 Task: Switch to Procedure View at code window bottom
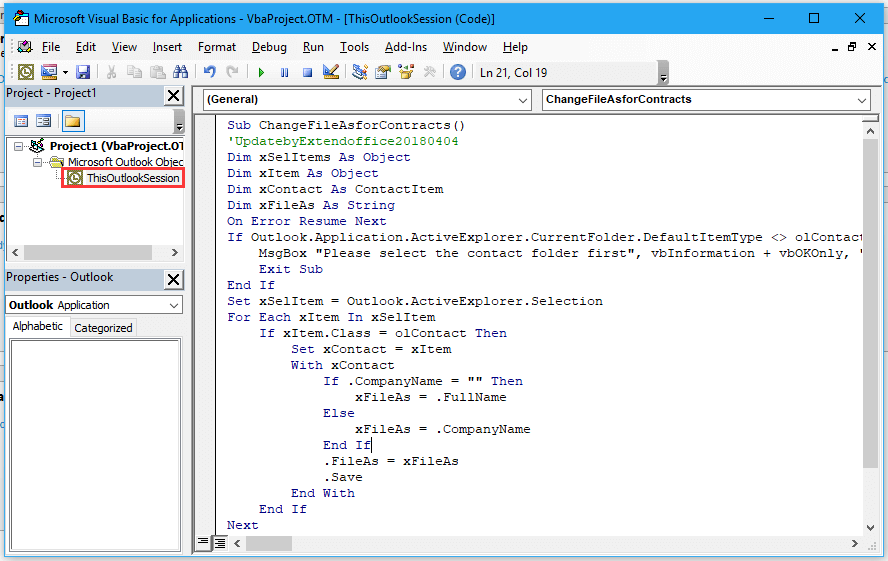204,543
